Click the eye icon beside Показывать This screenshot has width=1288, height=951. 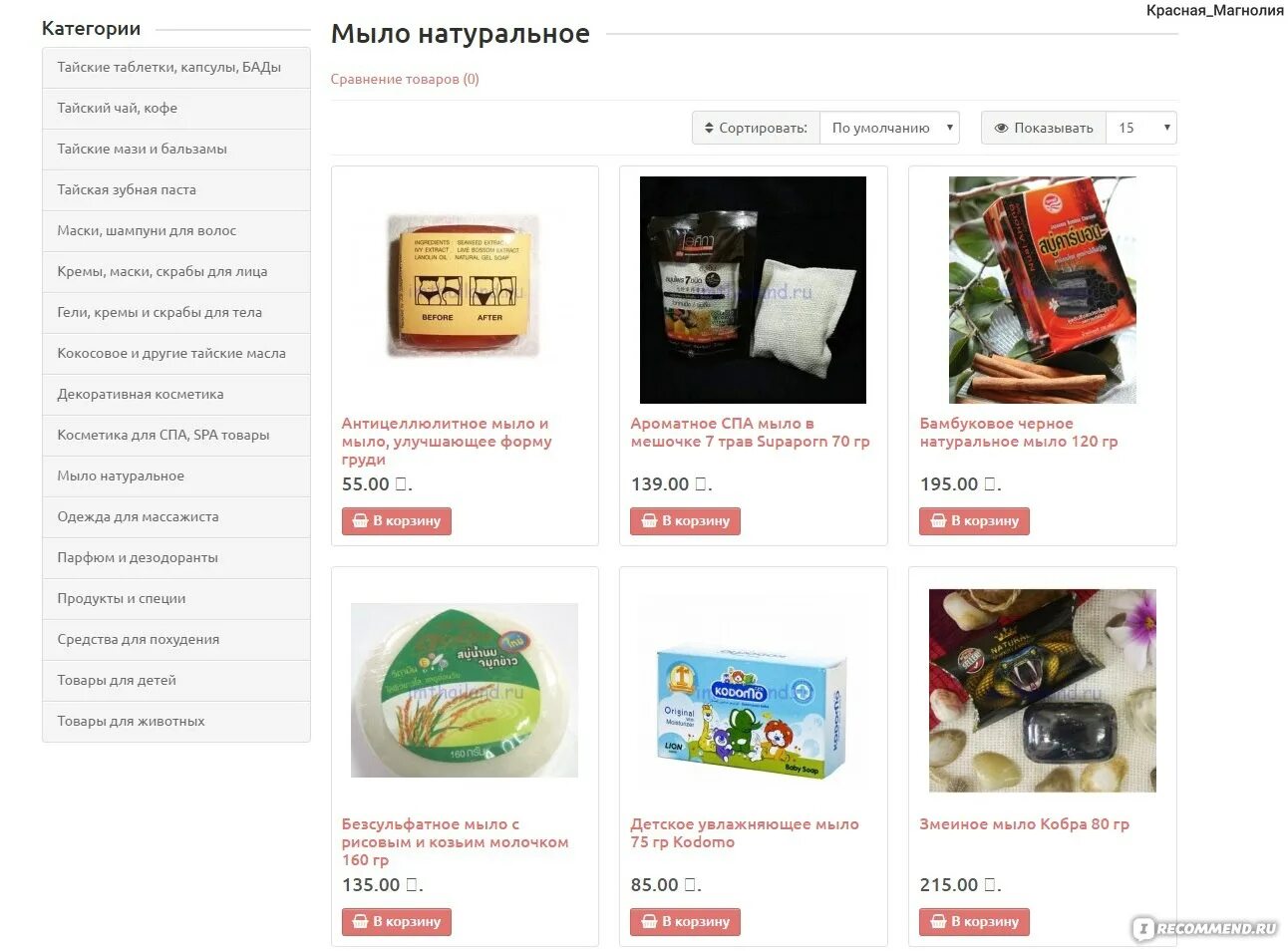[1001, 128]
